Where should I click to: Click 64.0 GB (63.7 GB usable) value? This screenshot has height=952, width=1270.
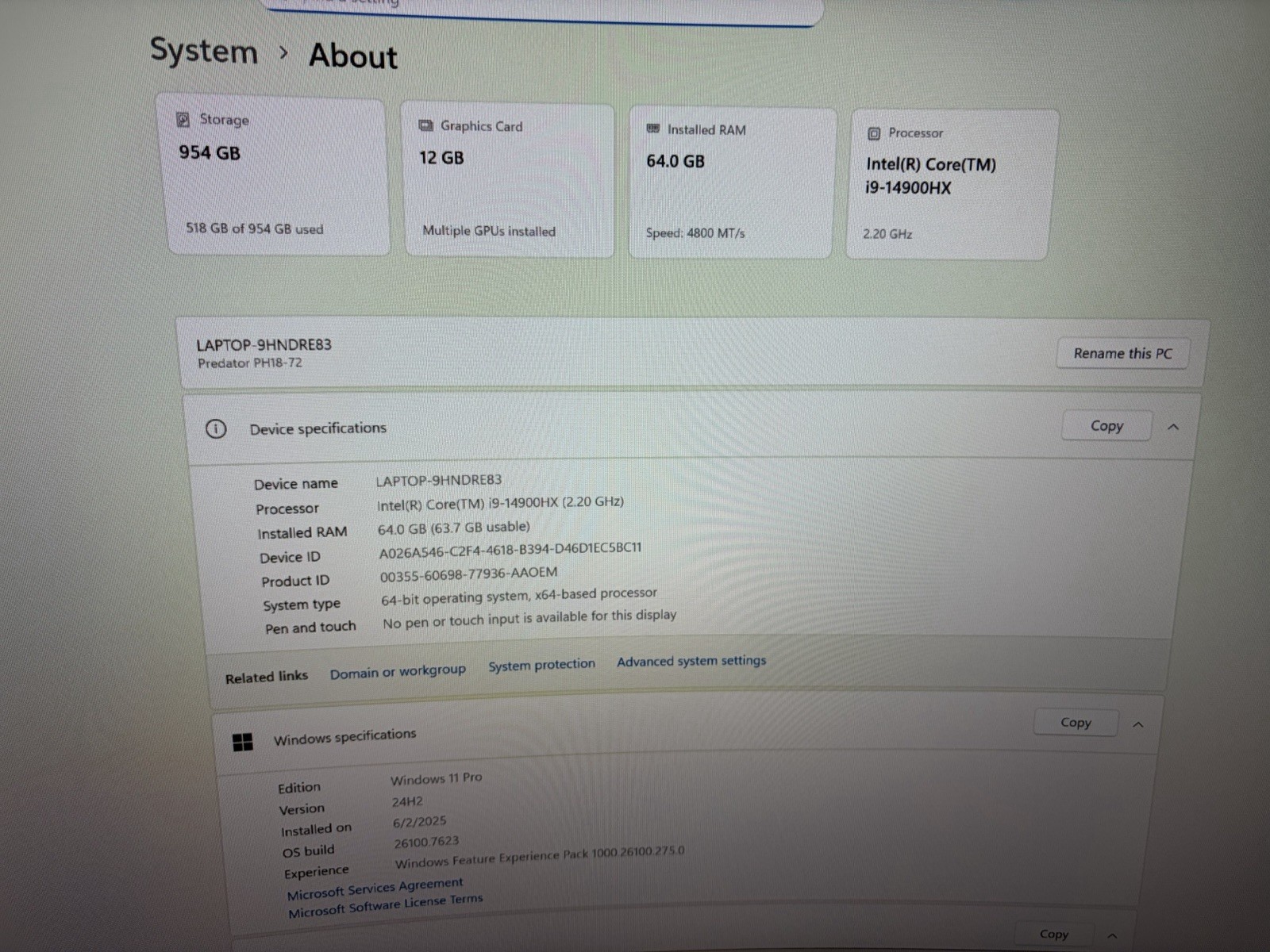(x=453, y=528)
